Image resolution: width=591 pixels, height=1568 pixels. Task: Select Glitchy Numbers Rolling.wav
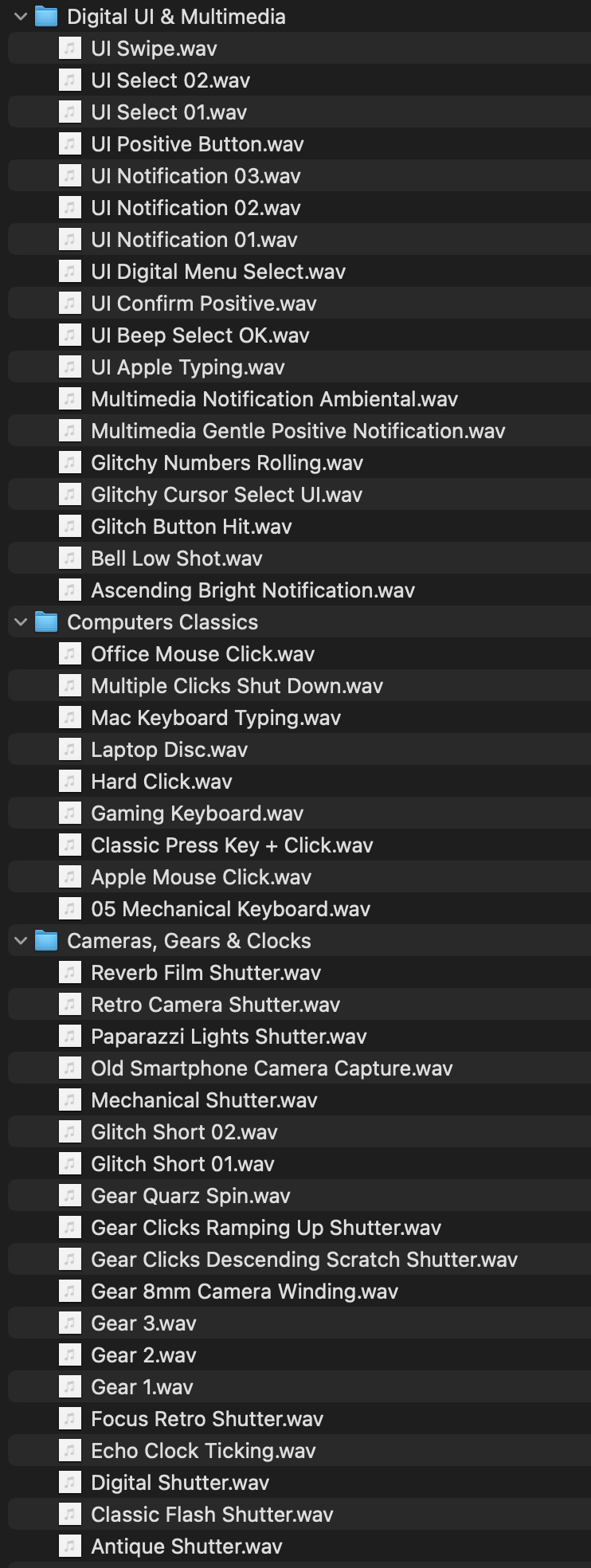(227, 463)
